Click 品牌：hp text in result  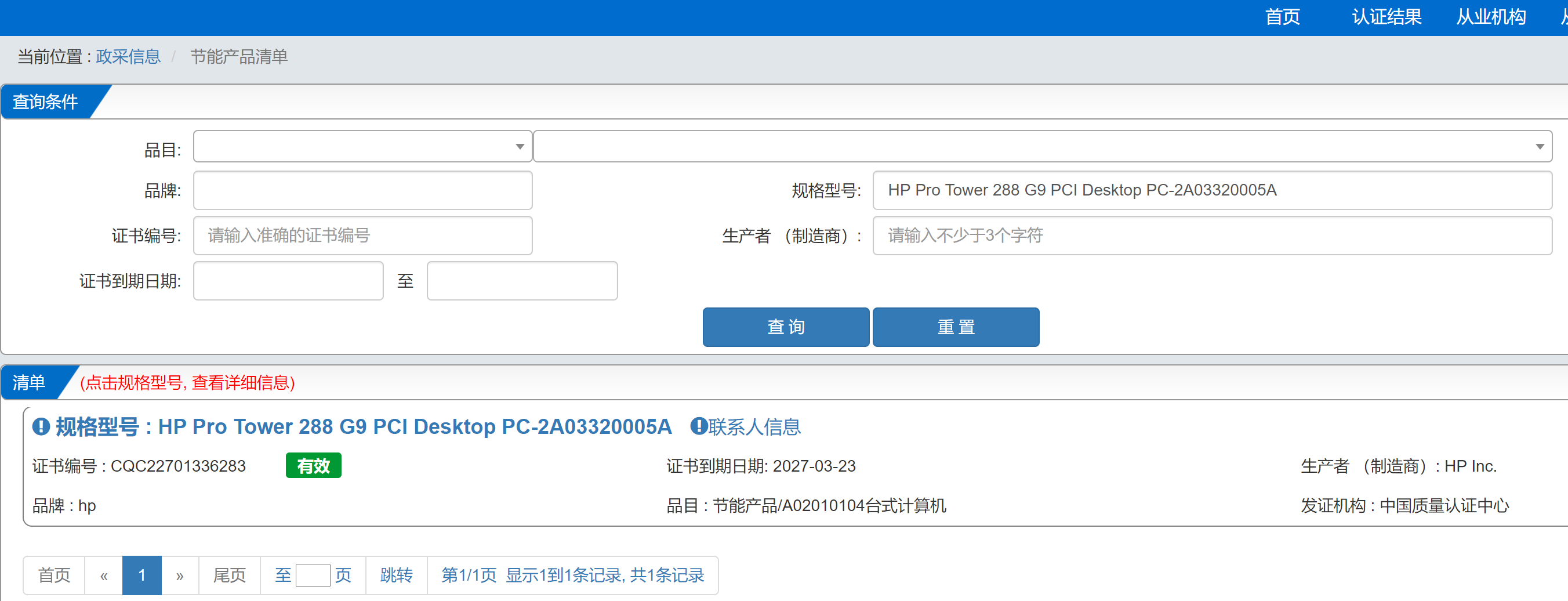point(64,505)
